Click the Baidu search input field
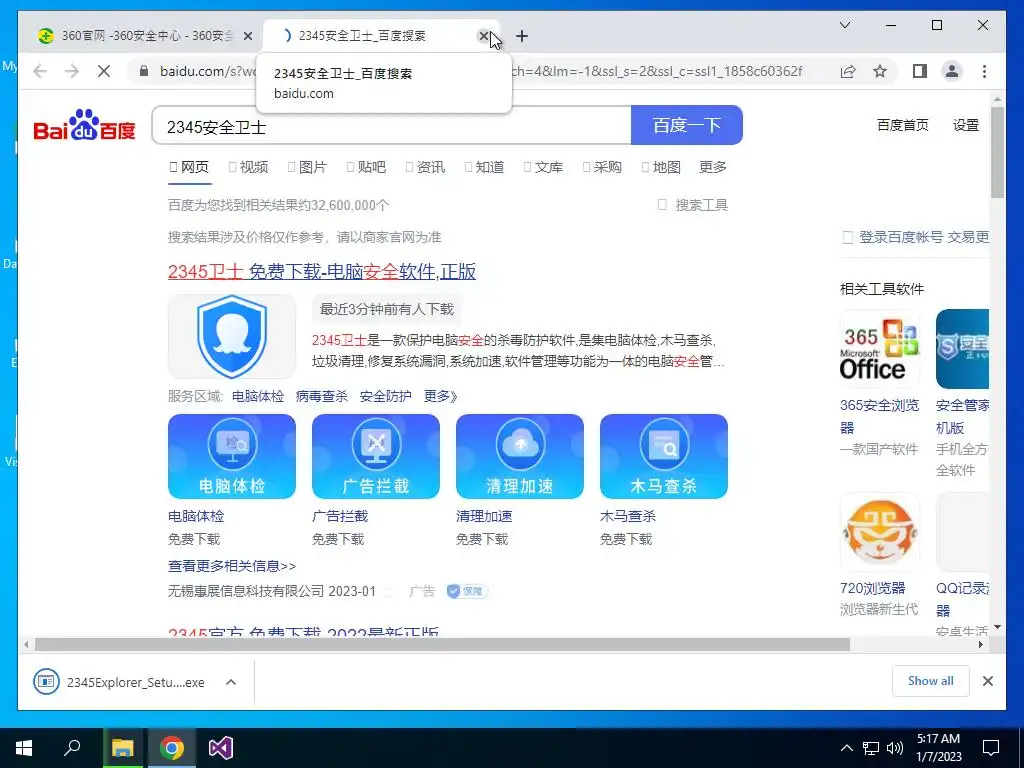 pyautogui.click(x=392, y=125)
